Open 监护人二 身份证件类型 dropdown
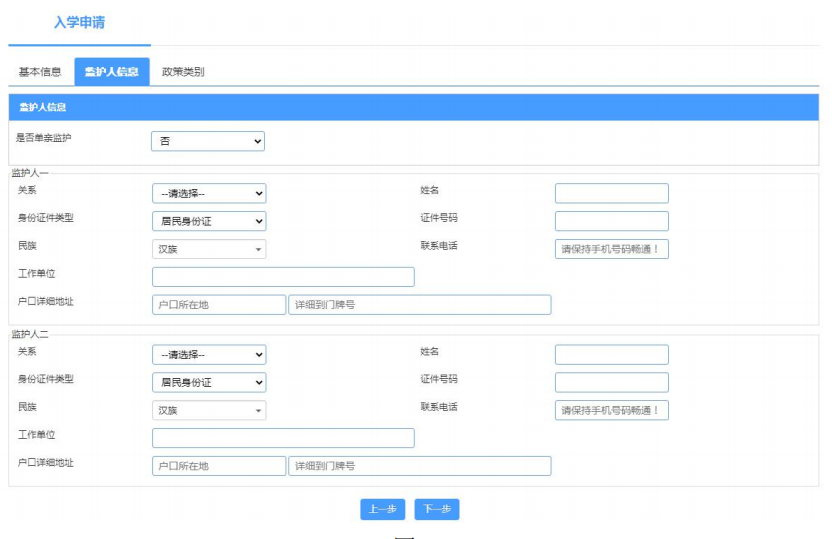832x539 pixels. [209, 382]
